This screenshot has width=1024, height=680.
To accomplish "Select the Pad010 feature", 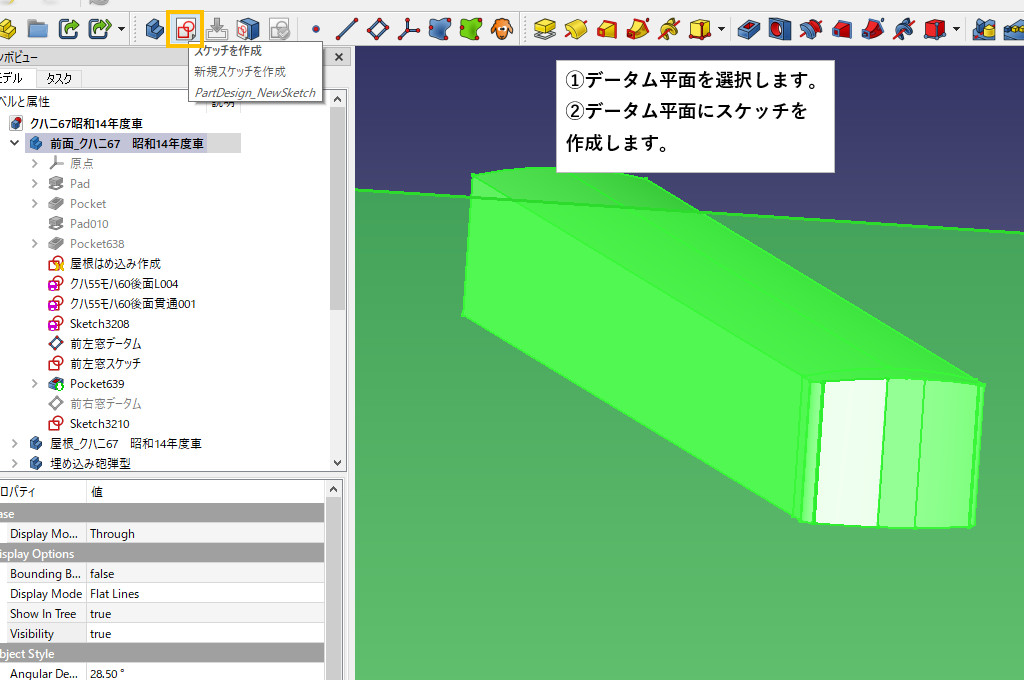I will pos(89,223).
